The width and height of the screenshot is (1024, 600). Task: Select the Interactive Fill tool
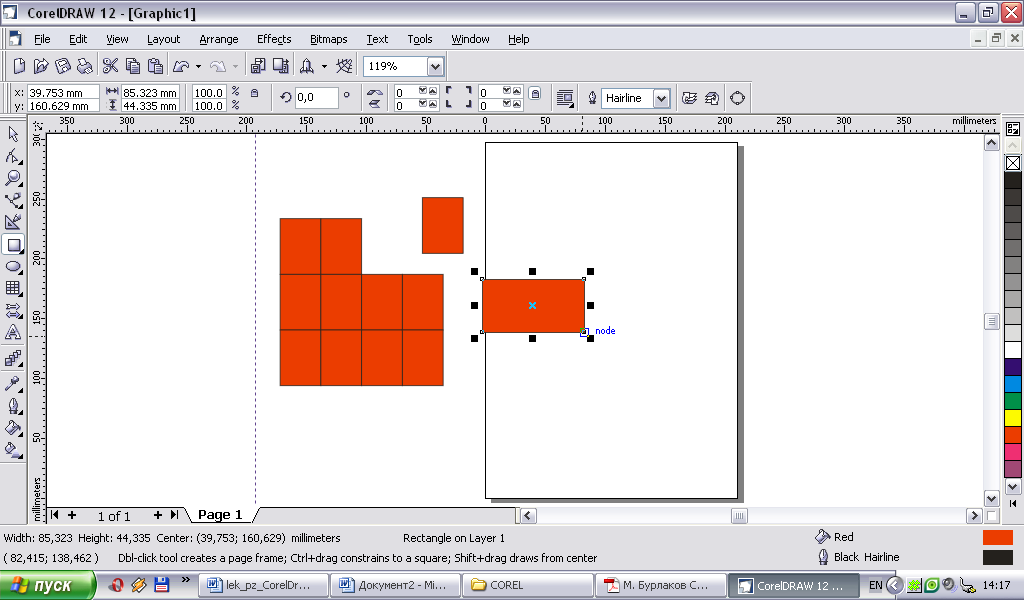click(13, 450)
